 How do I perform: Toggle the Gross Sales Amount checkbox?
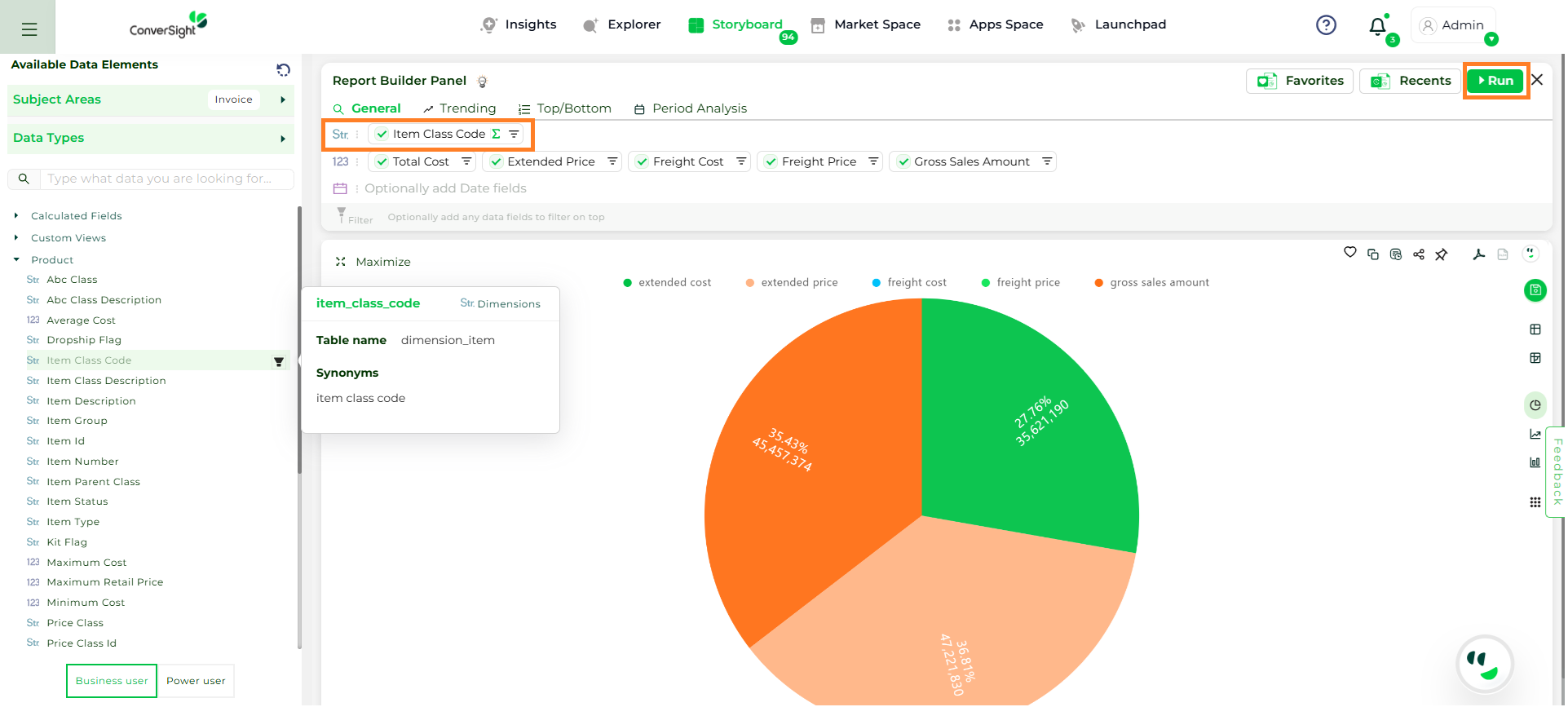click(904, 162)
